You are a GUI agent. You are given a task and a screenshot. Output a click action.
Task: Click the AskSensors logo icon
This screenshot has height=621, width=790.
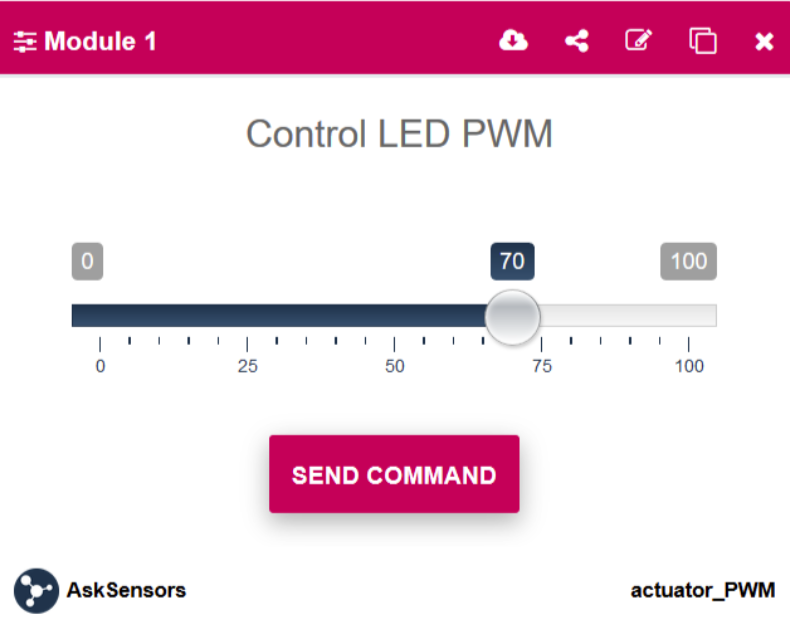coord(36,590)
